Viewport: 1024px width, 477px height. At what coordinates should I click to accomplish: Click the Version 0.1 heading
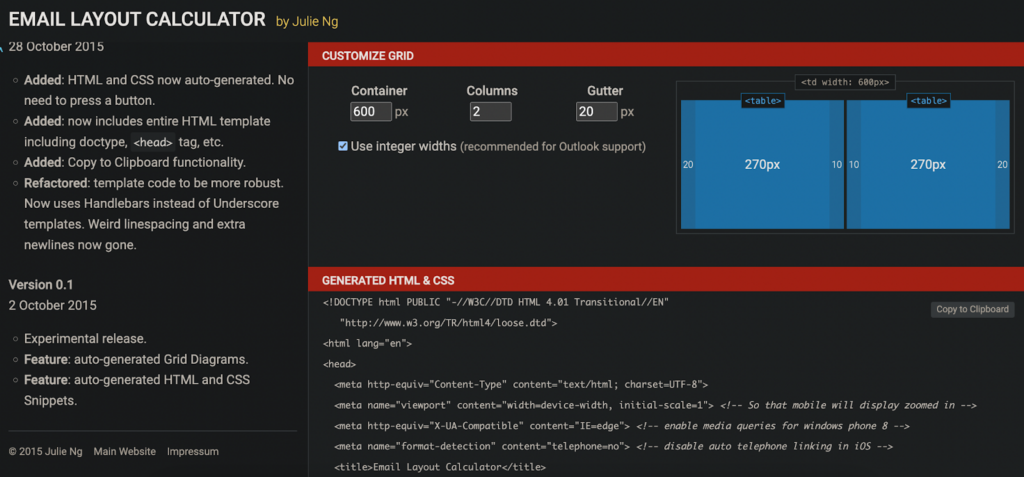tap(41, 285)
